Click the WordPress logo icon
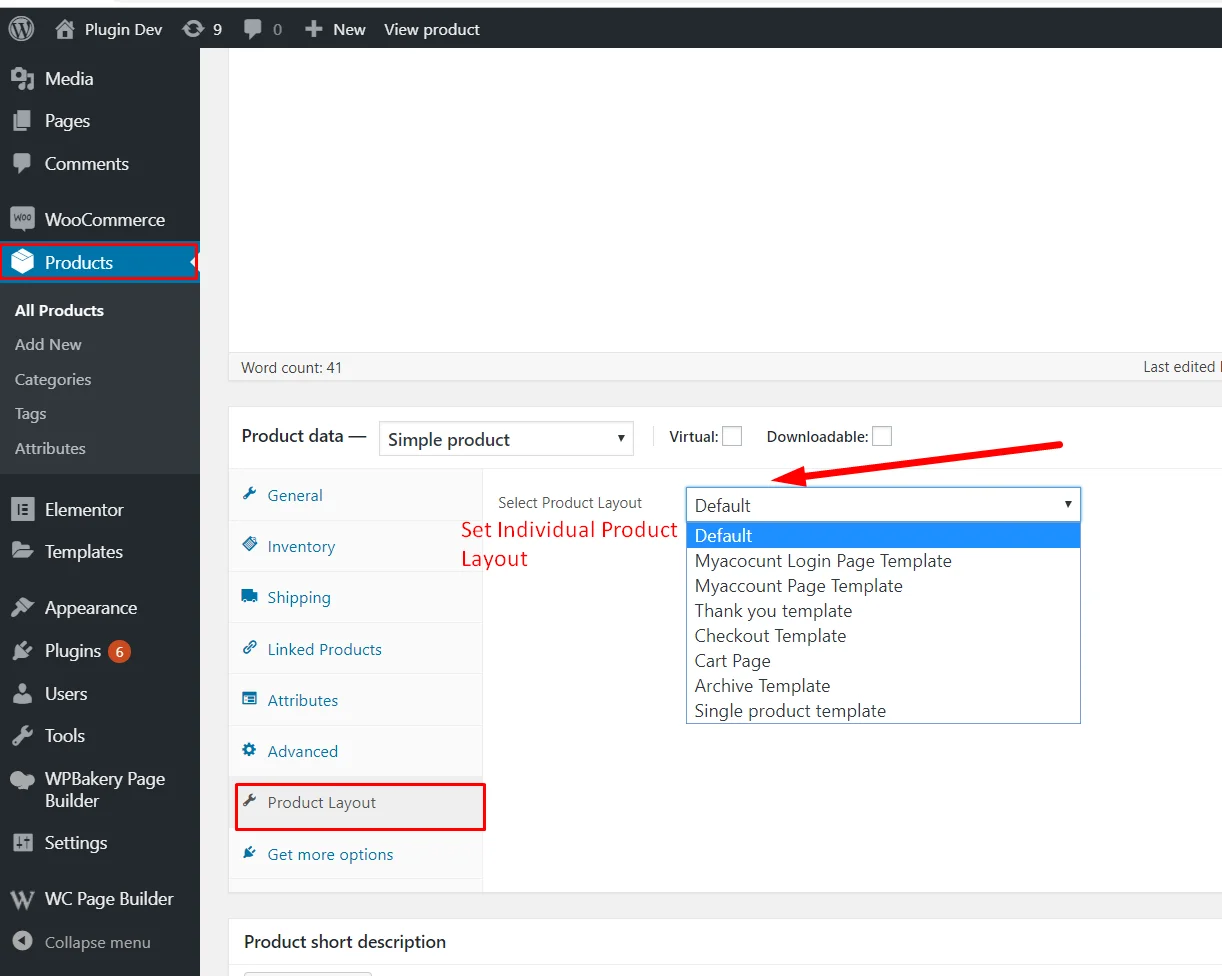This screenshot has width=1222, height=976. pos(21,29)
